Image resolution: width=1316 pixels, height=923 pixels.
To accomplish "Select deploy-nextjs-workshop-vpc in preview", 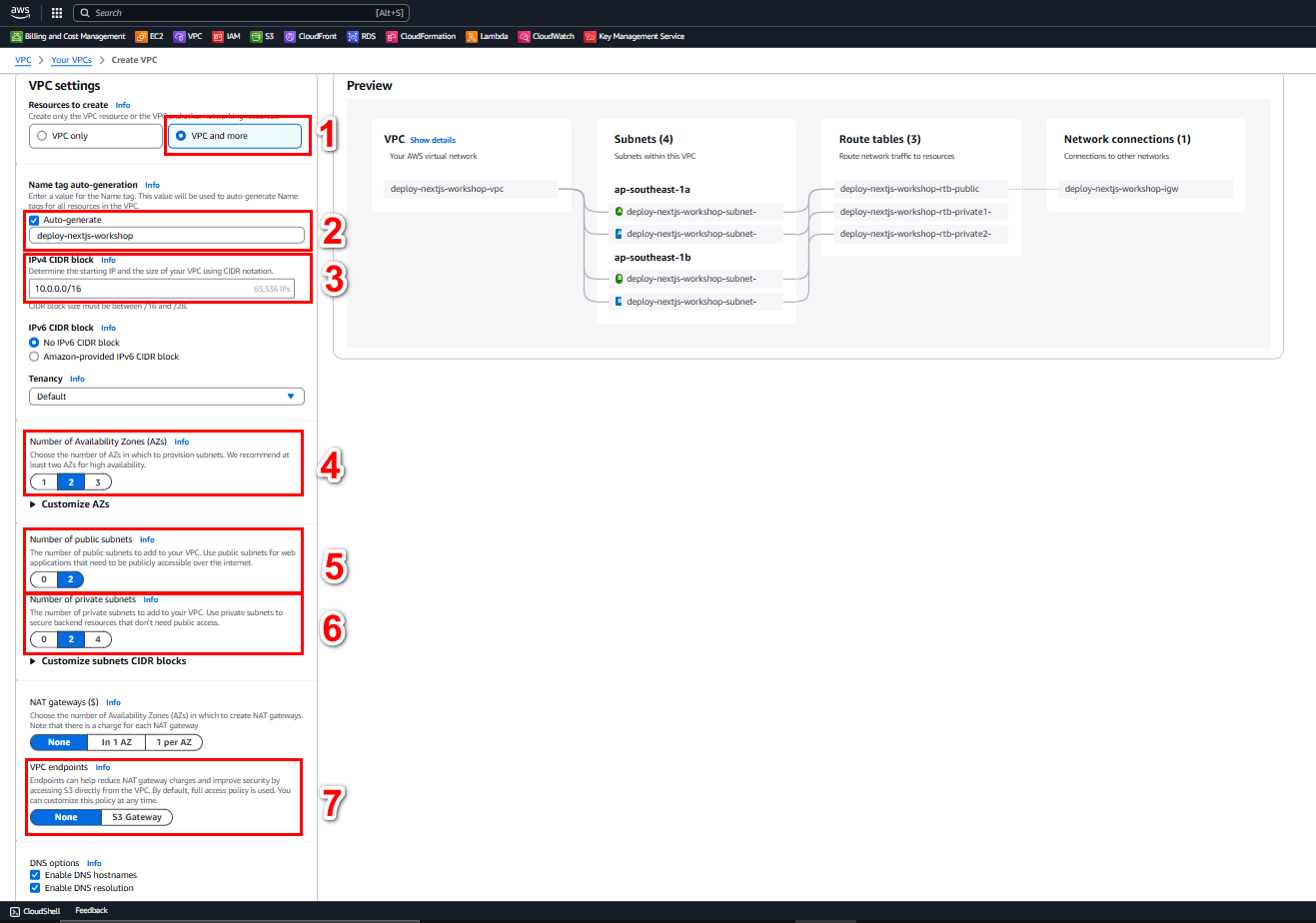I will pos(471,188).
